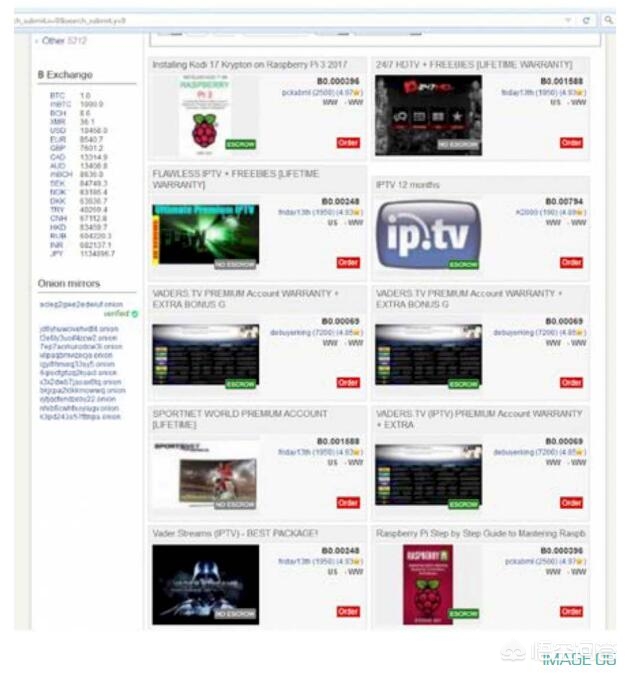Open the 24/7 HDTV listing thumbnail

pyautogui.click(x=428, y=115)
